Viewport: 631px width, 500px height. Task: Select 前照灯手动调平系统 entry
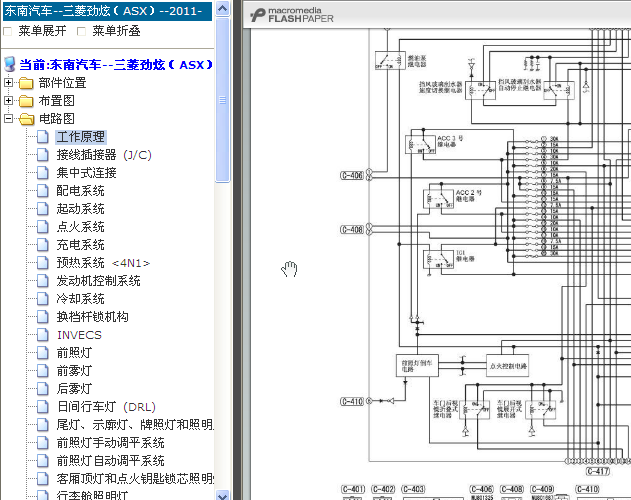[110, 443]
